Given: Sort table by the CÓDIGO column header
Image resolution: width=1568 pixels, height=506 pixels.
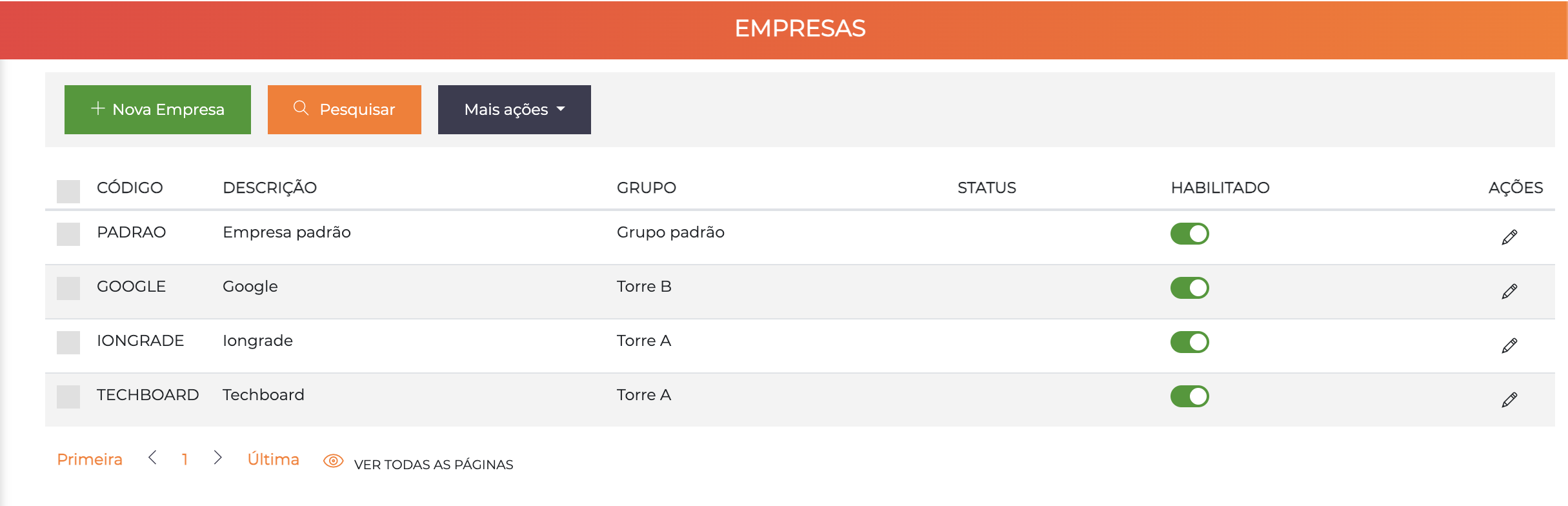Looking at the screenshot, I should click(x=130, y=188).
